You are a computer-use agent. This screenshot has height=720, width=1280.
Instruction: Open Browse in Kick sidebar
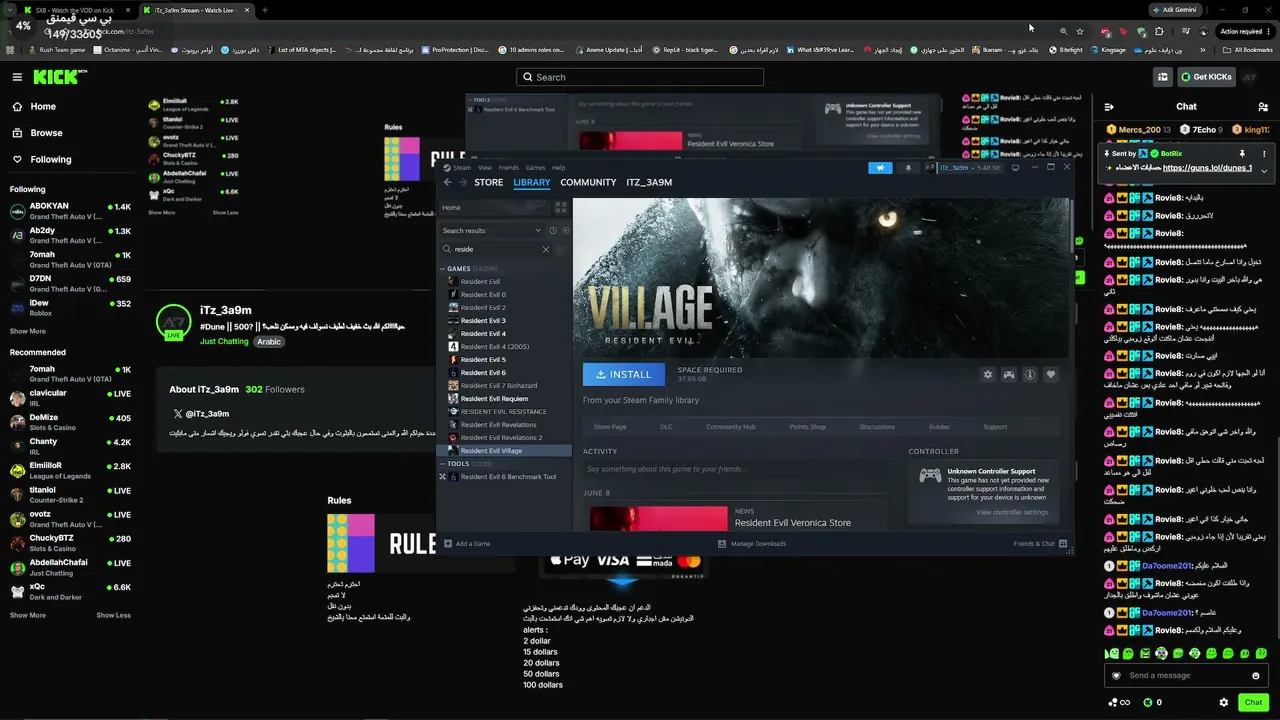46,133
